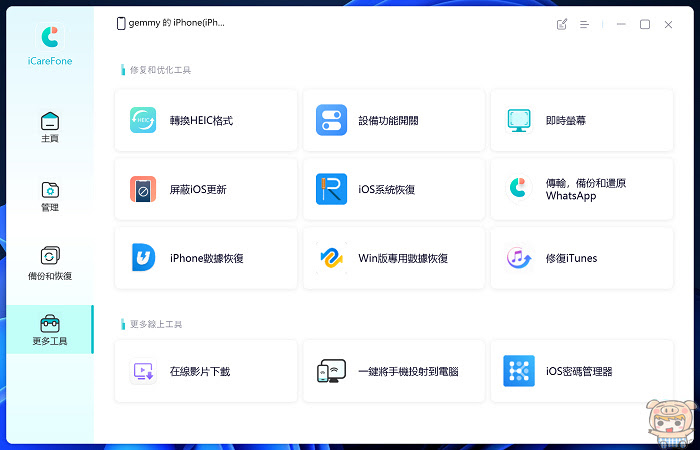
Task: Open the 備份和恢復 backup tab
Action: point(50,263)
